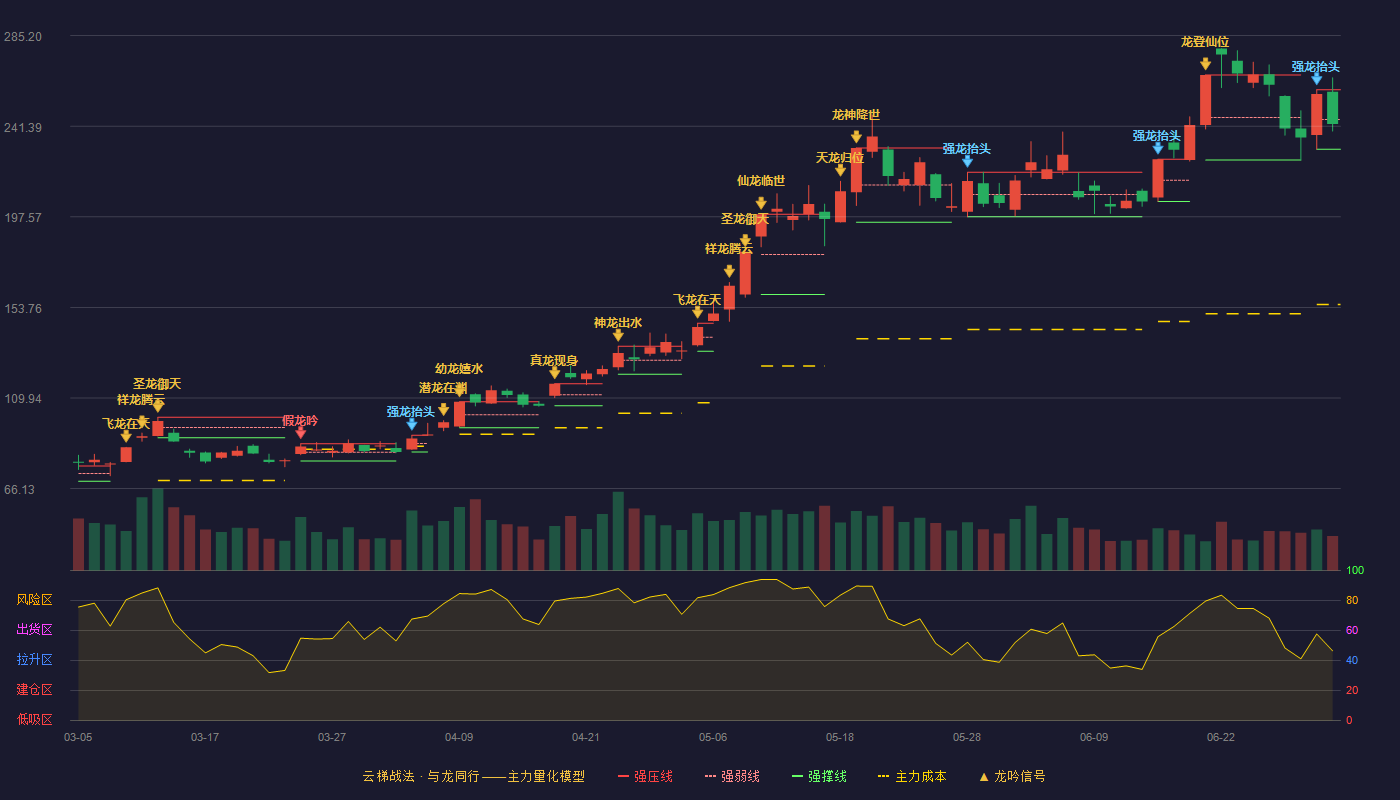Image resolution: width=1400 pixels, height=800 pixels.
Task: Click the 05-18 date axis label
Action: (840, 737)
